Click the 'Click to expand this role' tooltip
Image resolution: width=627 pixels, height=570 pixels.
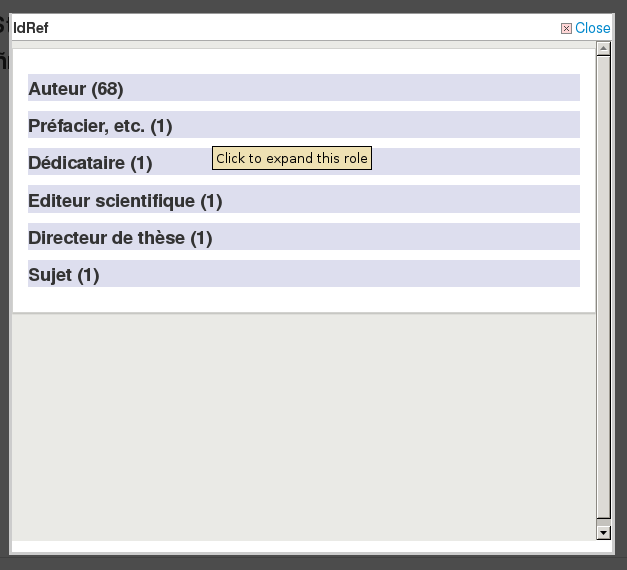pyautogui.click(x=292, y=158)
